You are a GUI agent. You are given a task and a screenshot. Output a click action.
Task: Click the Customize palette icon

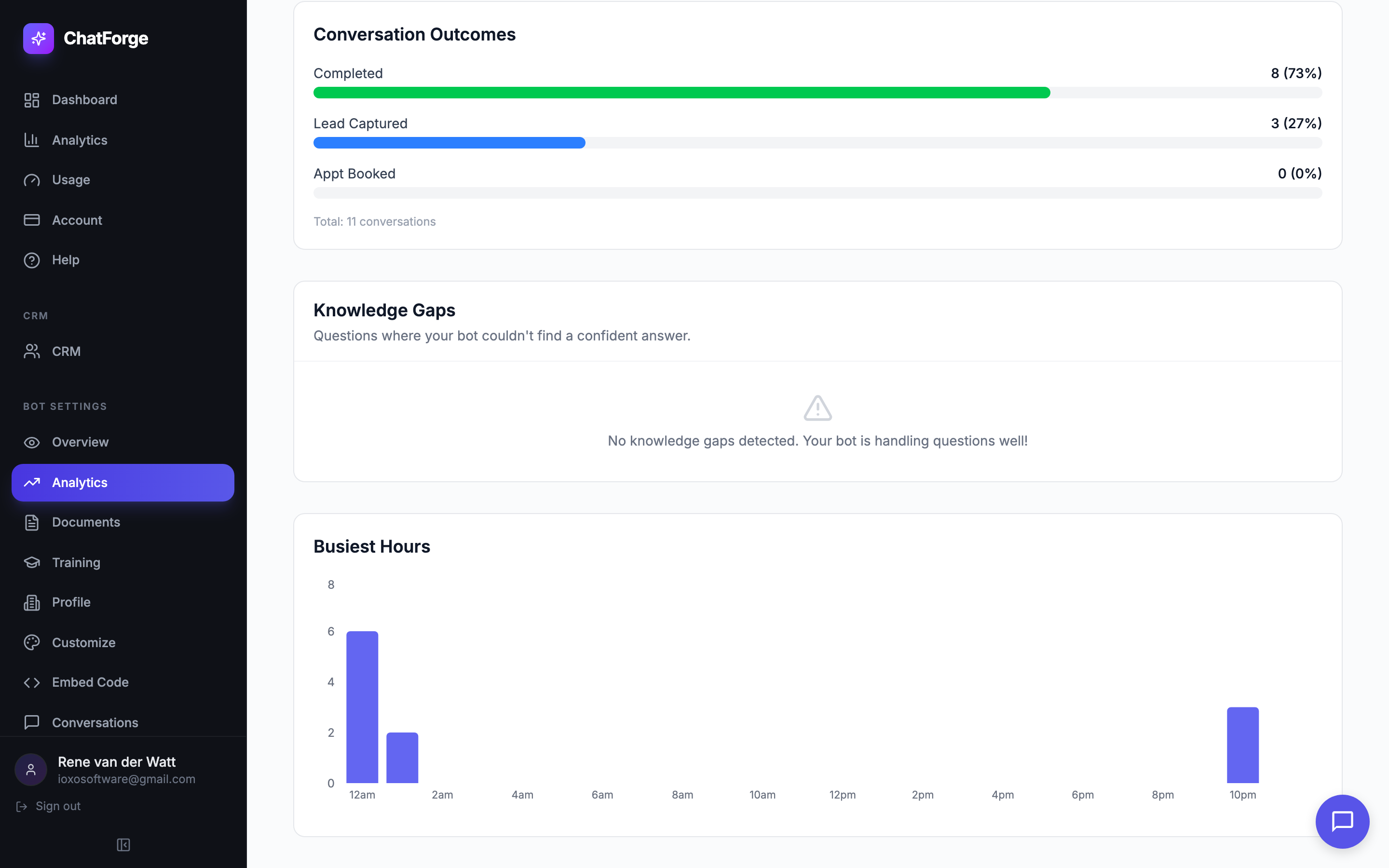point(31,642)
